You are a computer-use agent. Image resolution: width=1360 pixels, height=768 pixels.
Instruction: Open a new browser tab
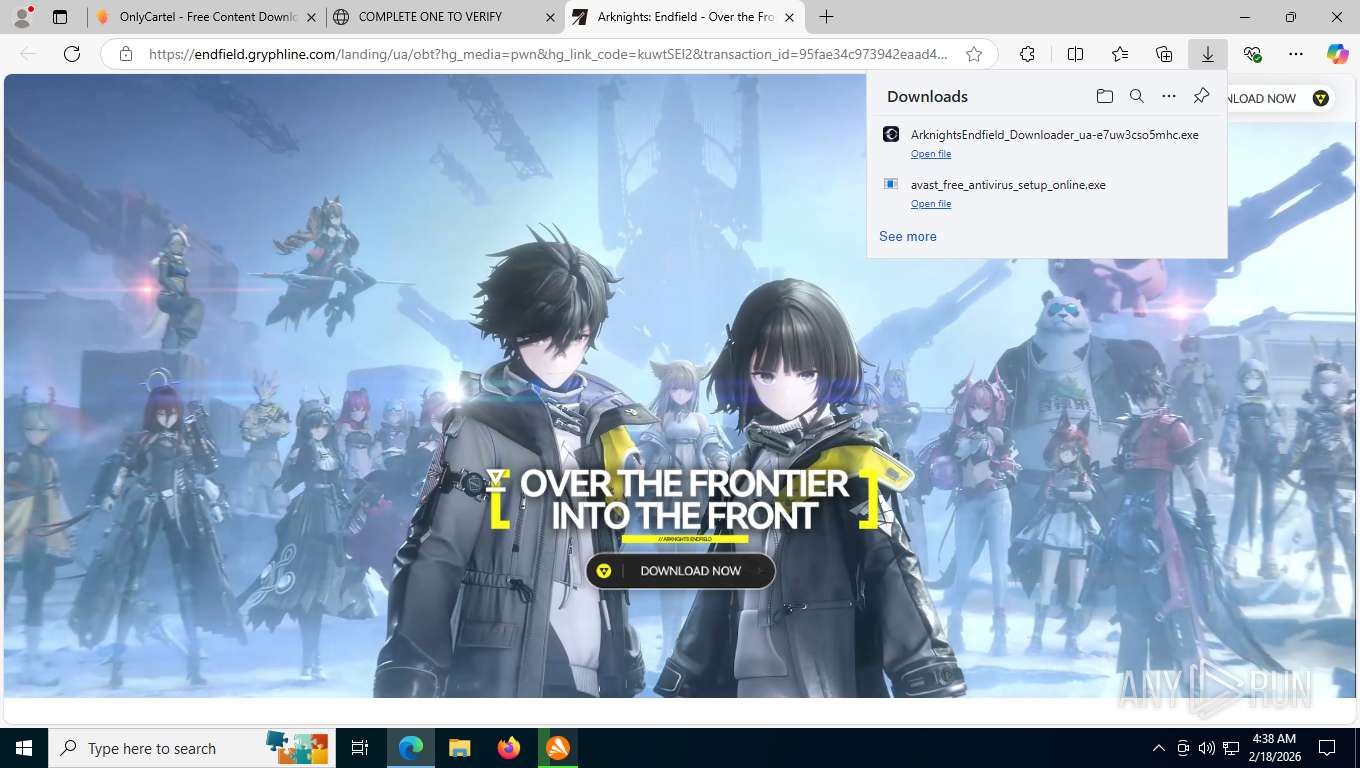[x=826, y=17]
